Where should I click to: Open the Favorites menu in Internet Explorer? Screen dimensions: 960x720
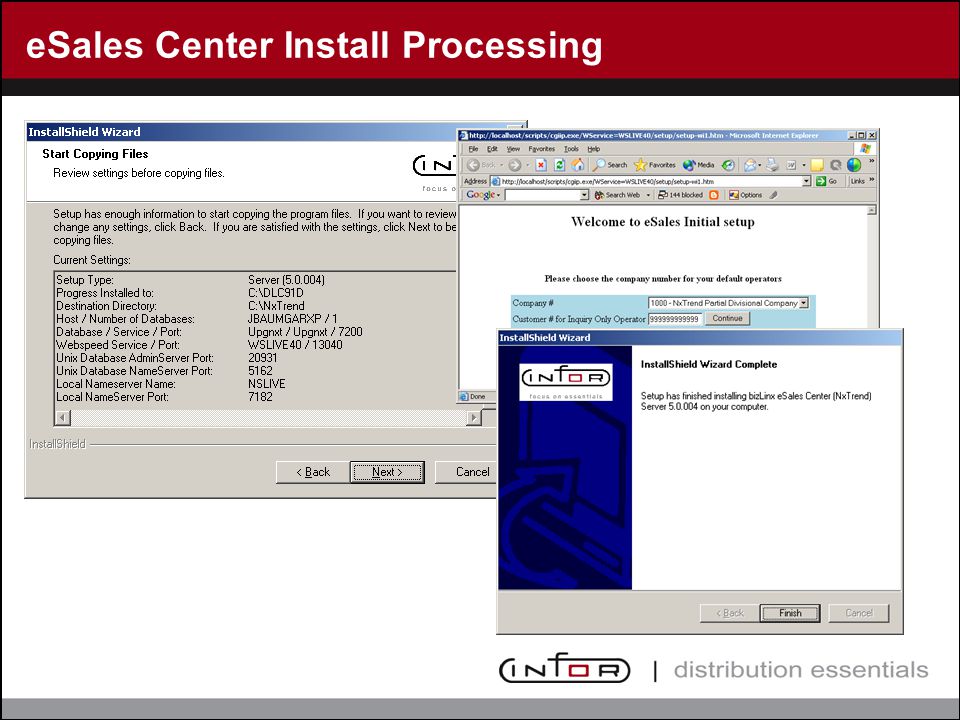pyautogui.click(x=541, y=149)
